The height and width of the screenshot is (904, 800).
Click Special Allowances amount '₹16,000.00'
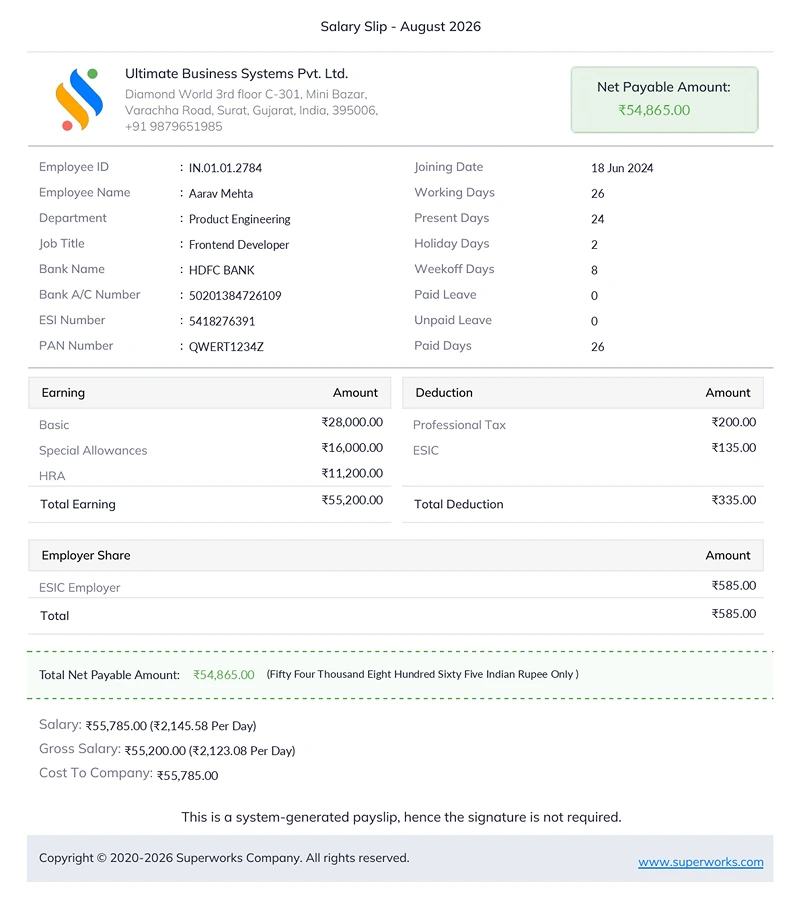(x=352, y=447)
